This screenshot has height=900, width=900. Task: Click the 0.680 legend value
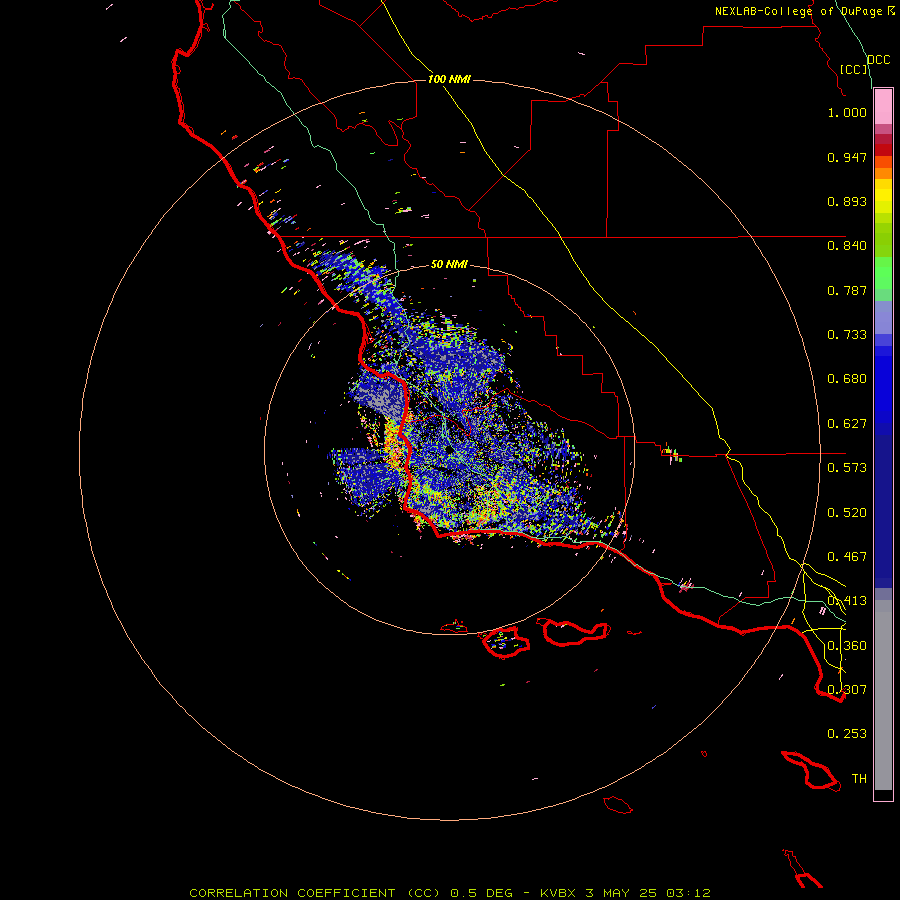(x=847, y=379)
